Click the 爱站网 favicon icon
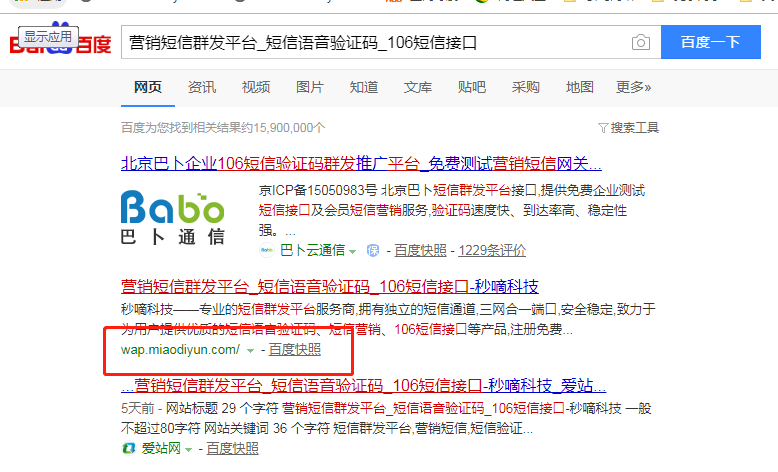Screen dimensions: 778x472 (x=129, y=448)
